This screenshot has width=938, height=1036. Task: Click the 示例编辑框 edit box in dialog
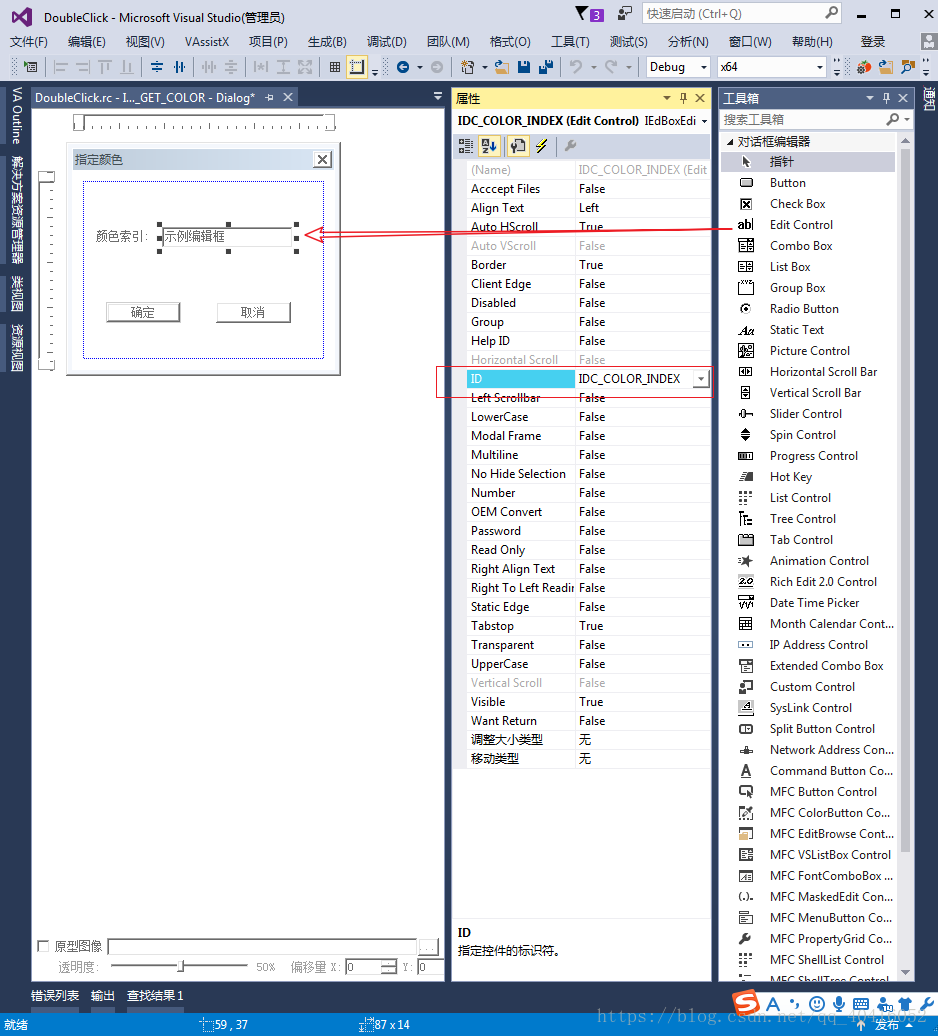click(227, 237)
